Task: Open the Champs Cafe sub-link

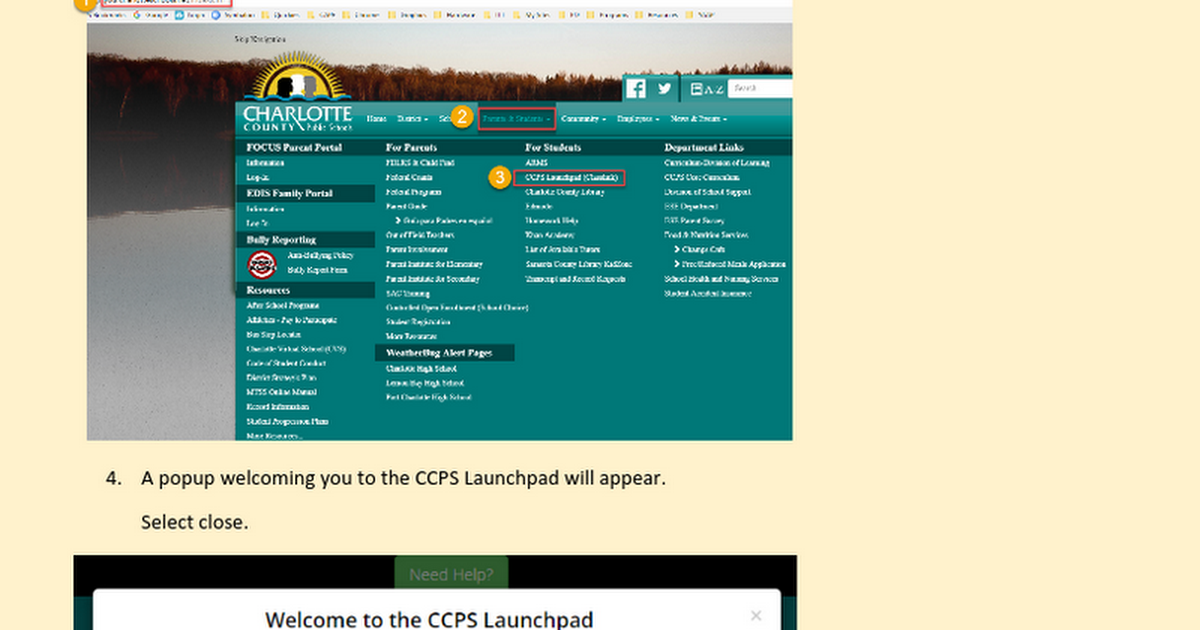Action: 703,249
